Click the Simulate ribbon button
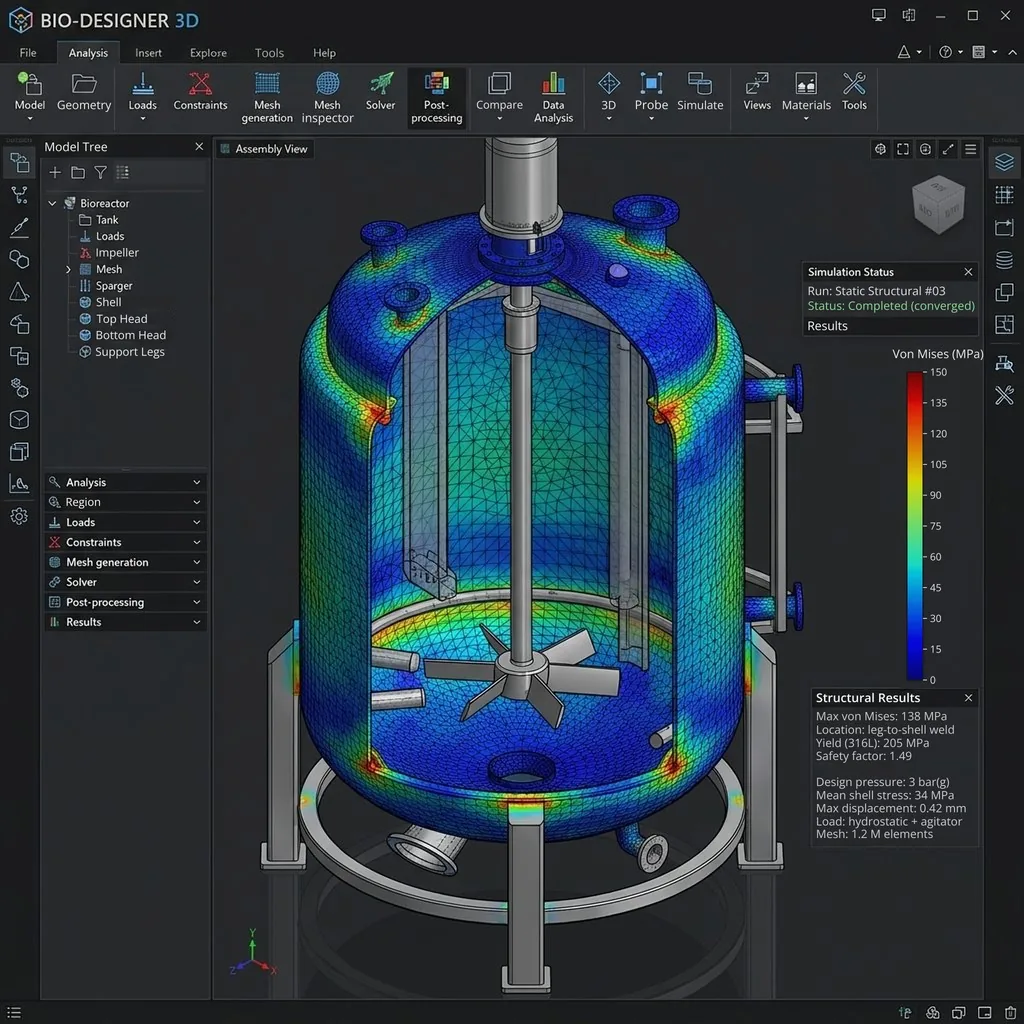 click(x=700, y=91)
